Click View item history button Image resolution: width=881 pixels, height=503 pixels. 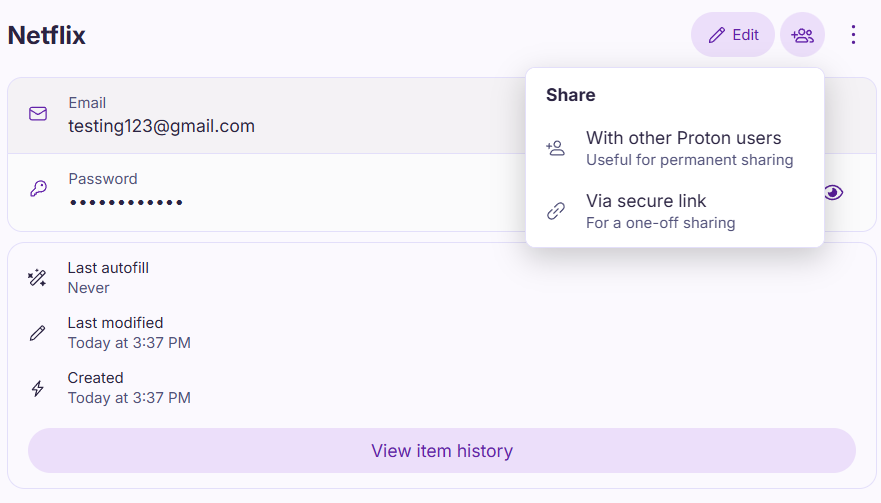pyautogui.click(x=441, y=451)
